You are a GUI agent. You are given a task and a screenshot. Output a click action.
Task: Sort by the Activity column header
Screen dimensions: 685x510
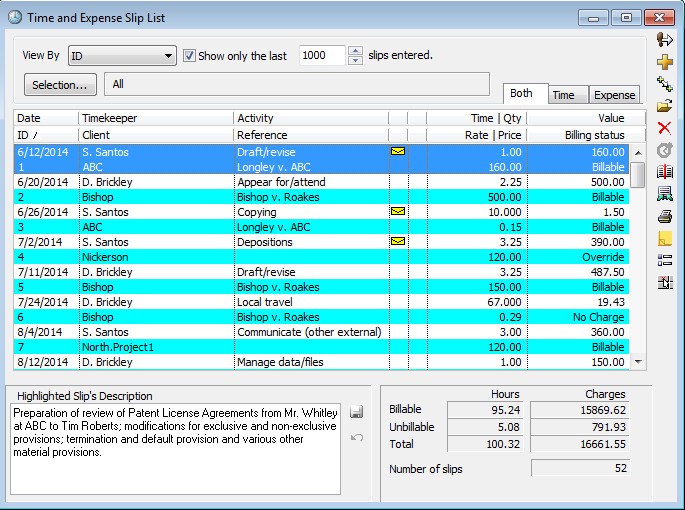311,118
